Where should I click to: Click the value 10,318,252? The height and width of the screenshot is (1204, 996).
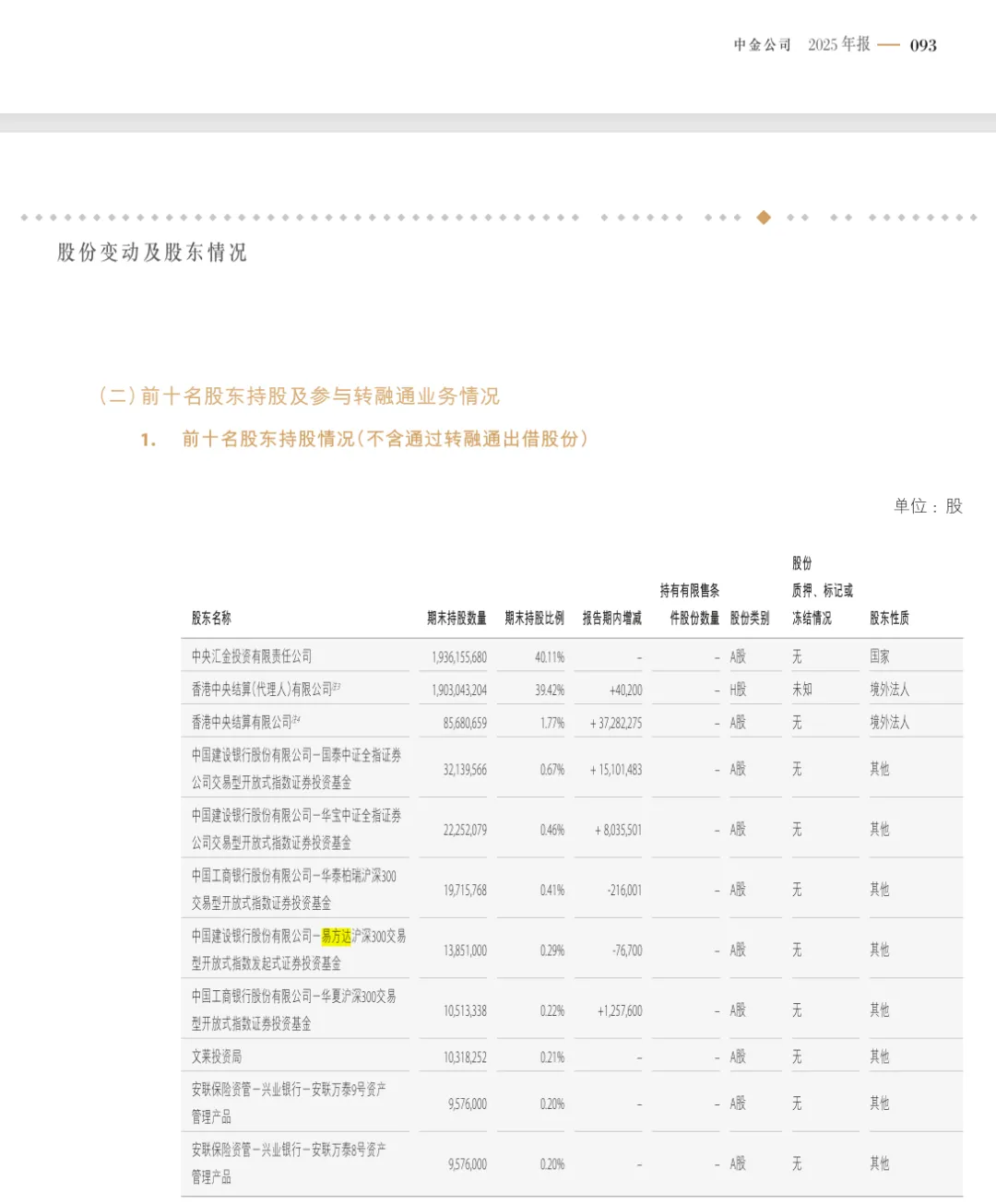[465, 1057]
